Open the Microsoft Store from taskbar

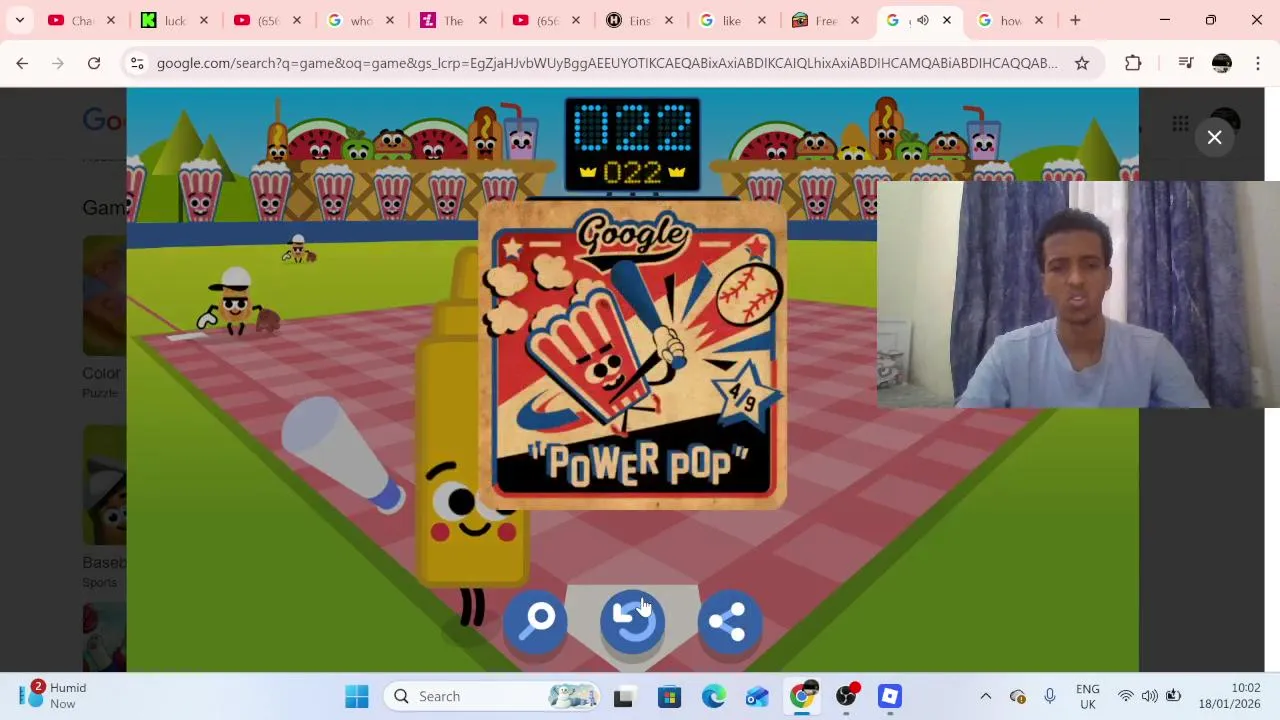pyautogui.click(x=669, y=696)
